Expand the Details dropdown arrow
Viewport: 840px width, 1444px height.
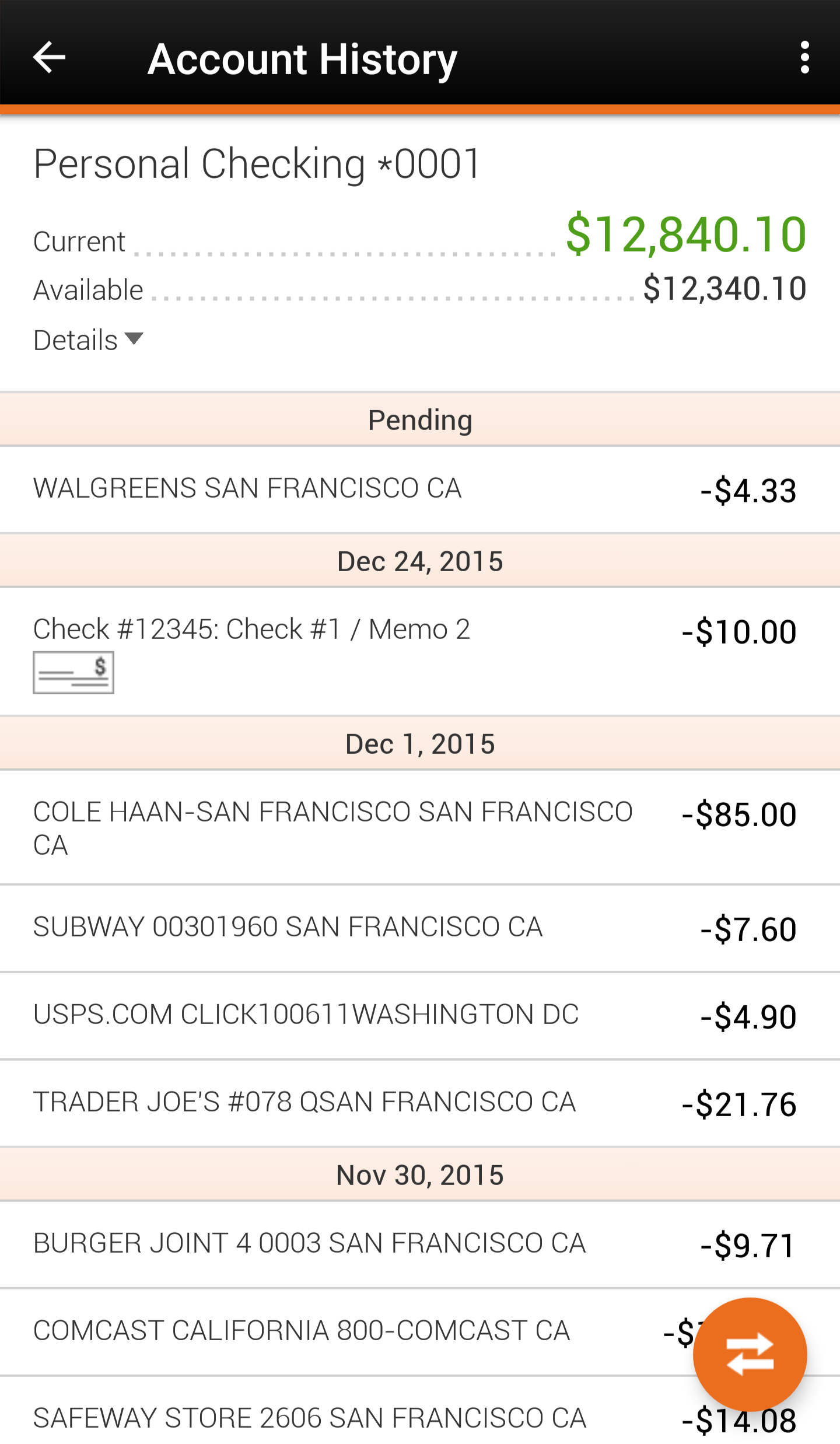coord(134,339)
